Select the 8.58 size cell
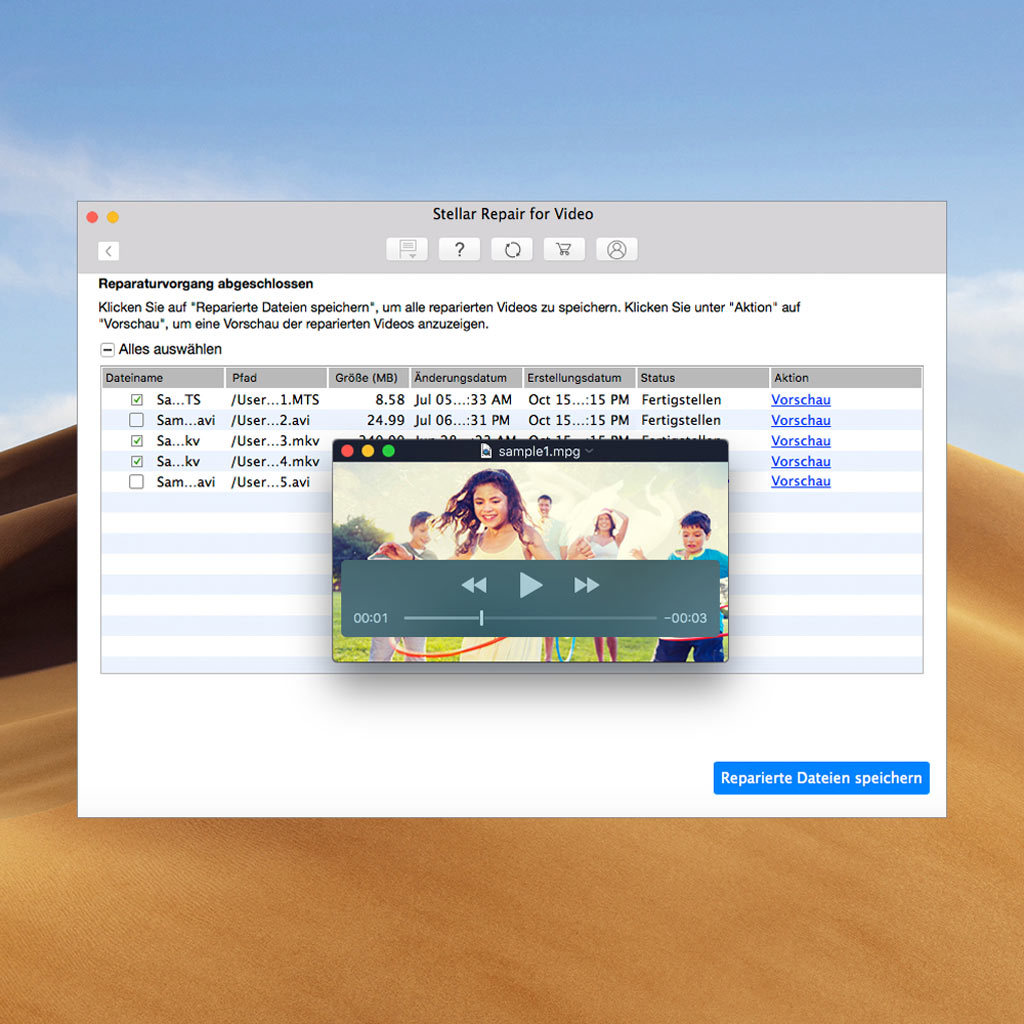Screen dimensions: 1024x1024 pos(389,400)
